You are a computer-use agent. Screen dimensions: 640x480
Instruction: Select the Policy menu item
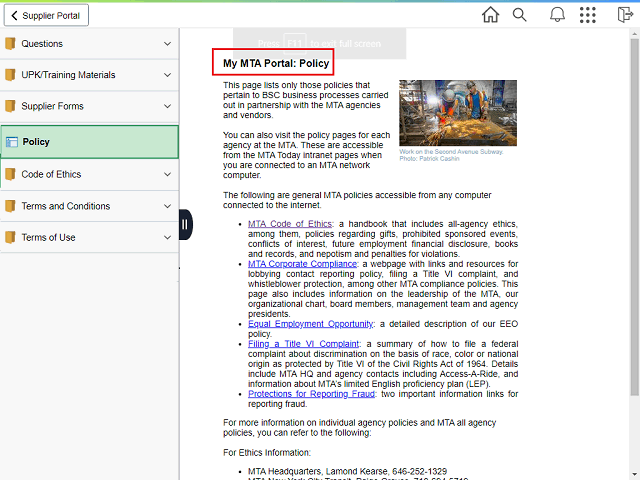pyautogui.click(x=89, y=142)
